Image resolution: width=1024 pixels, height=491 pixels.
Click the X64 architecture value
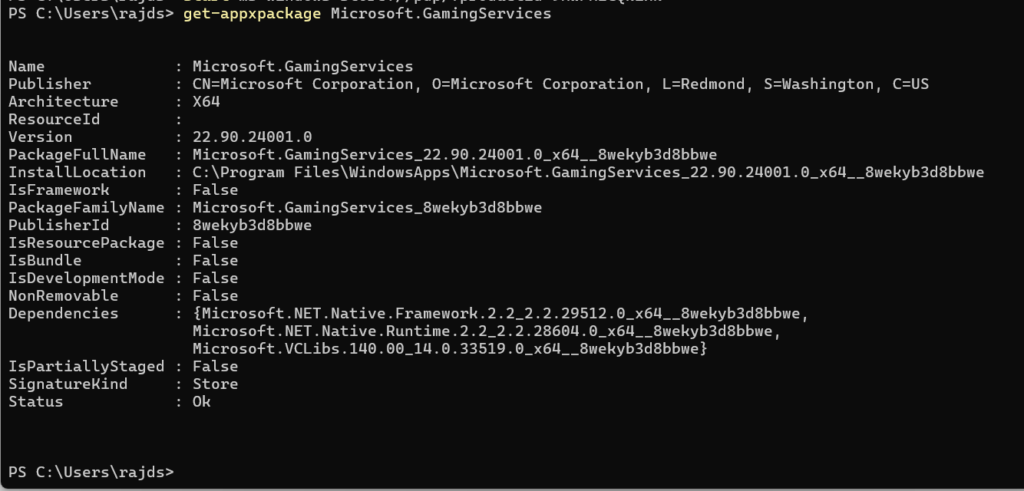point(207,101)
